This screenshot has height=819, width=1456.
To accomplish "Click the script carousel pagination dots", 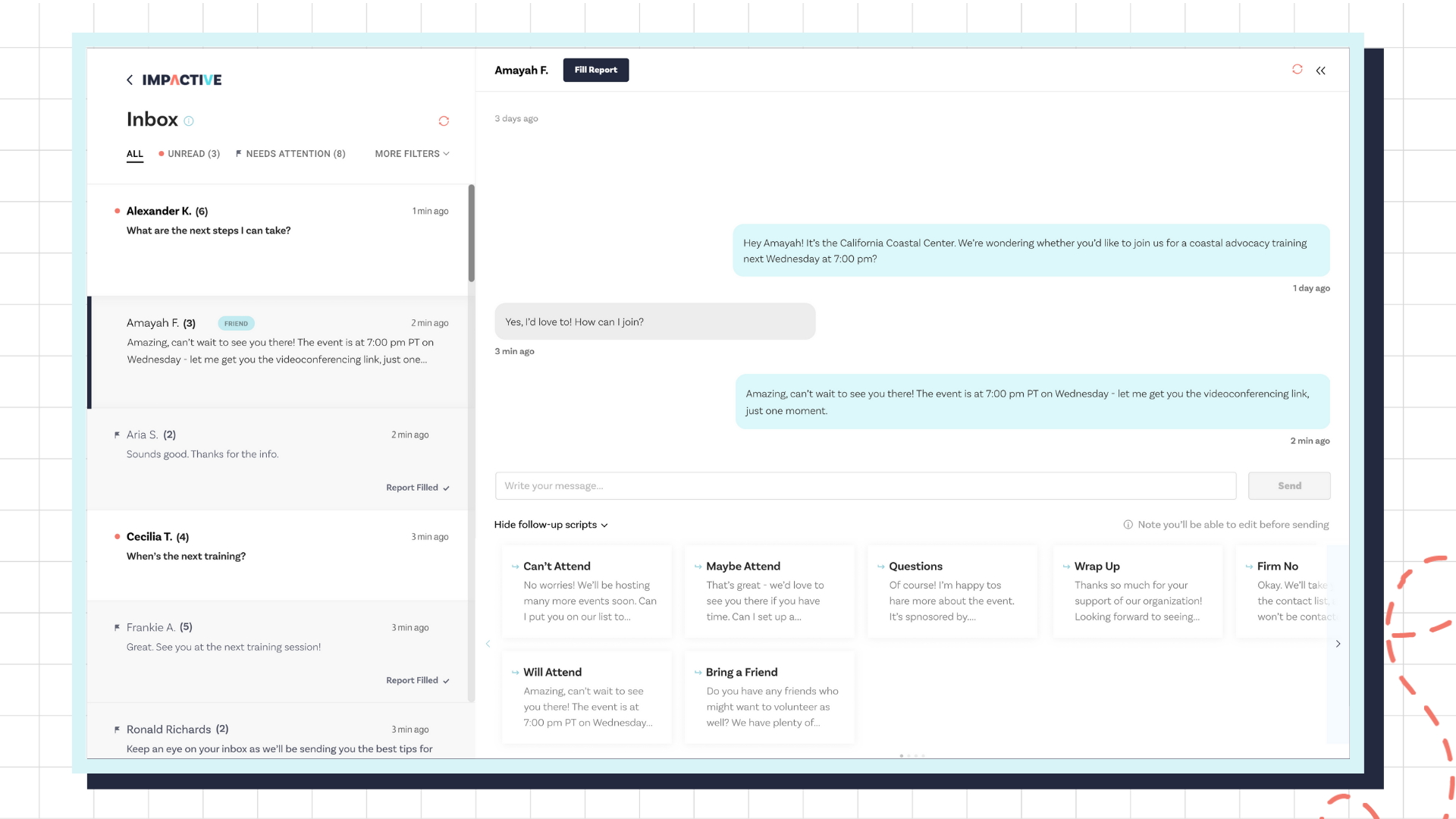I will [x=912, y=755].
